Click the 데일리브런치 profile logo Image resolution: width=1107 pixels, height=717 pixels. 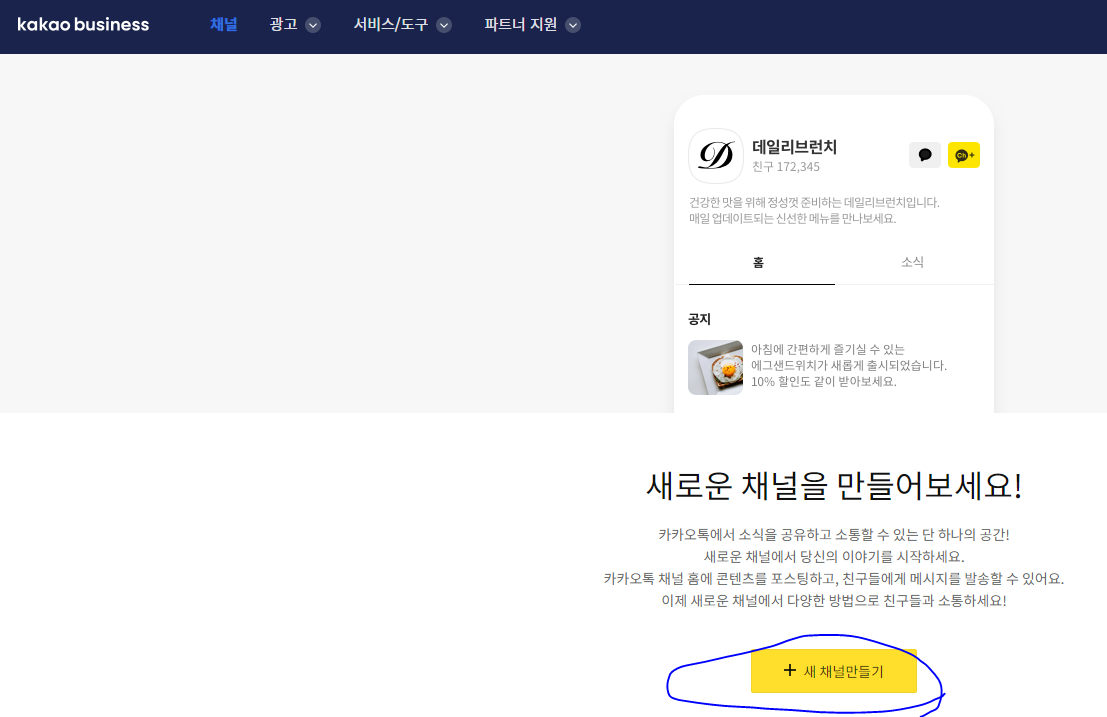(716, 155)
